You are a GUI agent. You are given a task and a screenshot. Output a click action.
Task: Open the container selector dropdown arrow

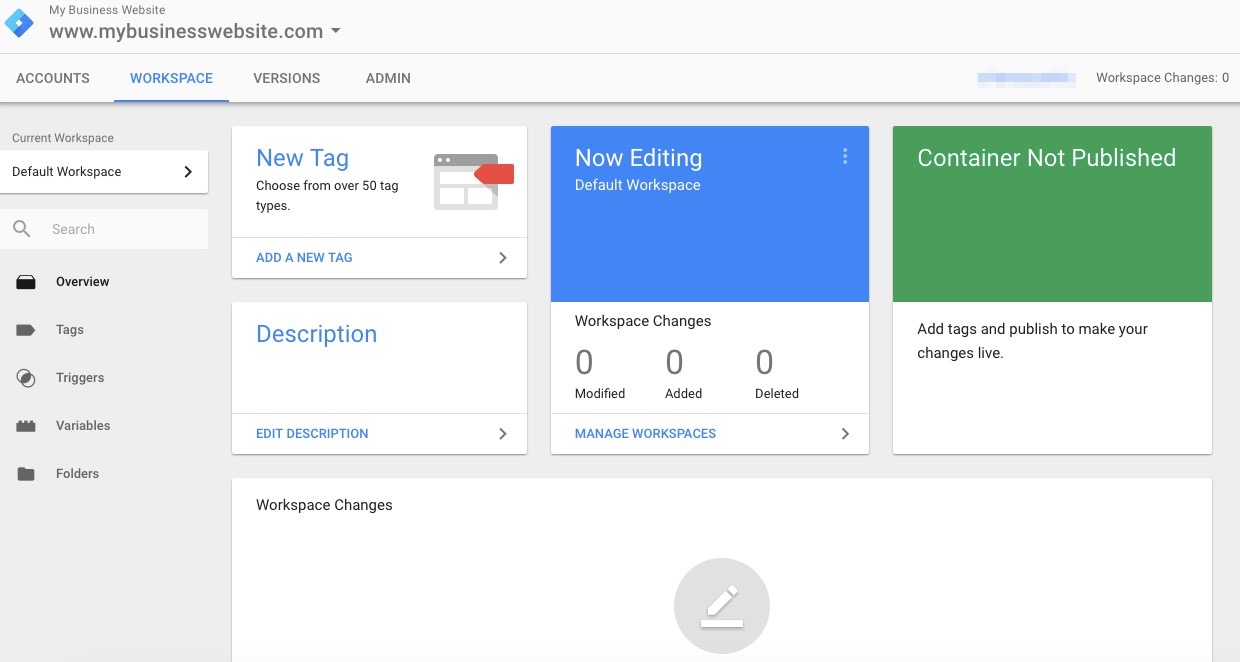pyautogui.click(x=336, y=31)
